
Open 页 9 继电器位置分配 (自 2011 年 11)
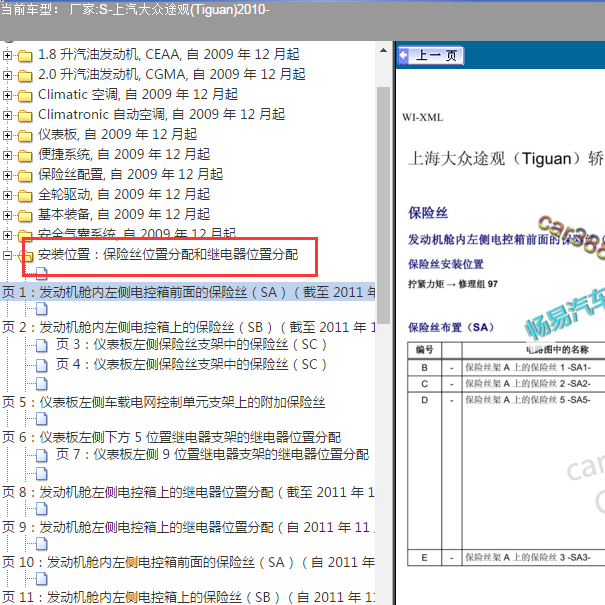[188, 527]
